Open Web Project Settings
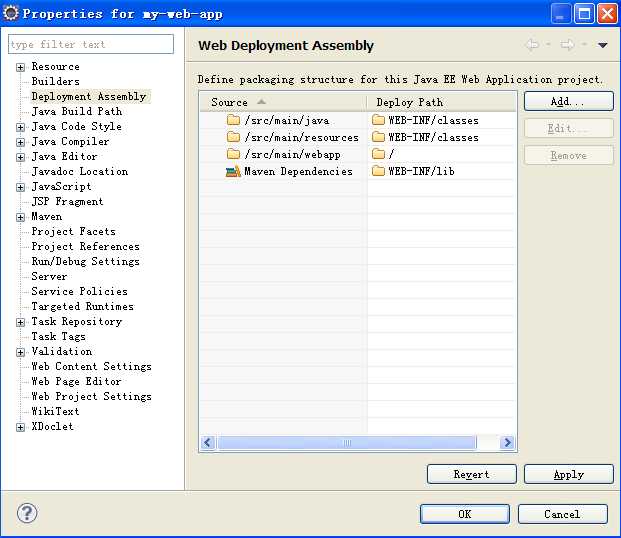This screenshot has width=621, height=538. coord(91,396)
